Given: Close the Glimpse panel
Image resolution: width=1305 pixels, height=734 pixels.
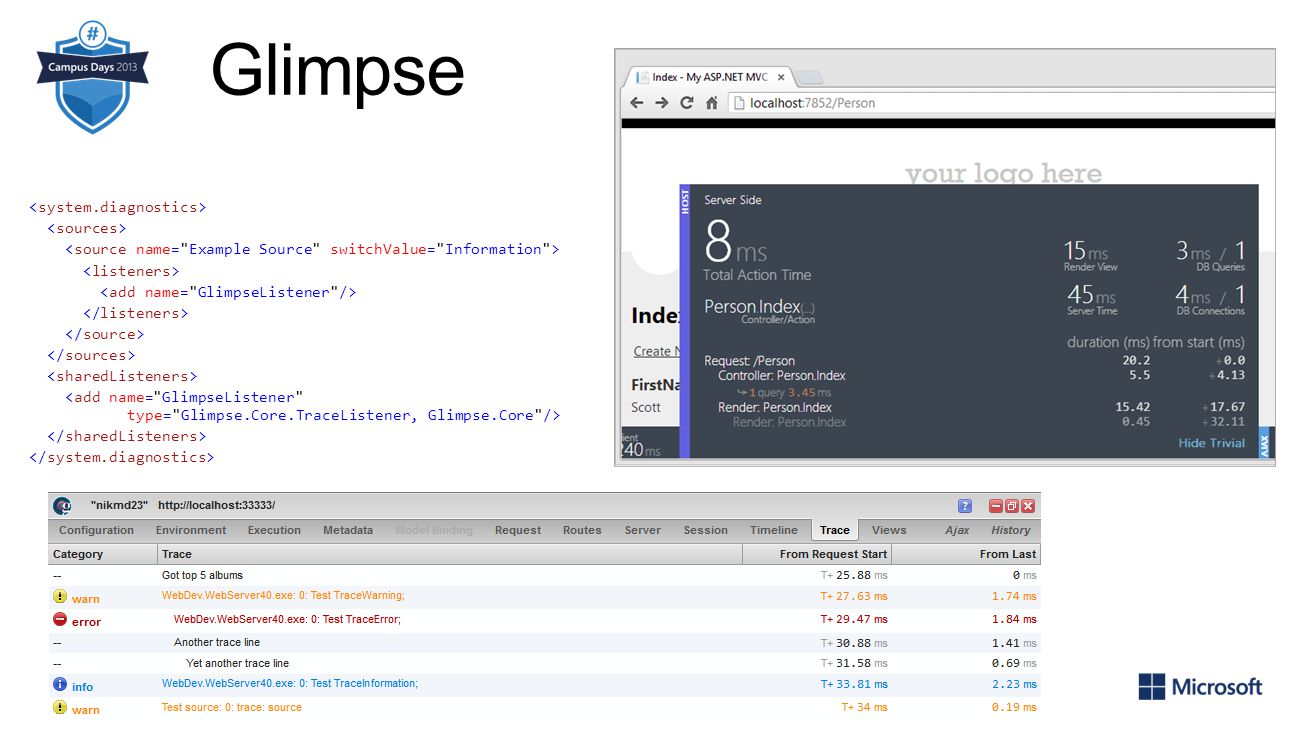Looking at the screenshot, I should pos(1028,506).
